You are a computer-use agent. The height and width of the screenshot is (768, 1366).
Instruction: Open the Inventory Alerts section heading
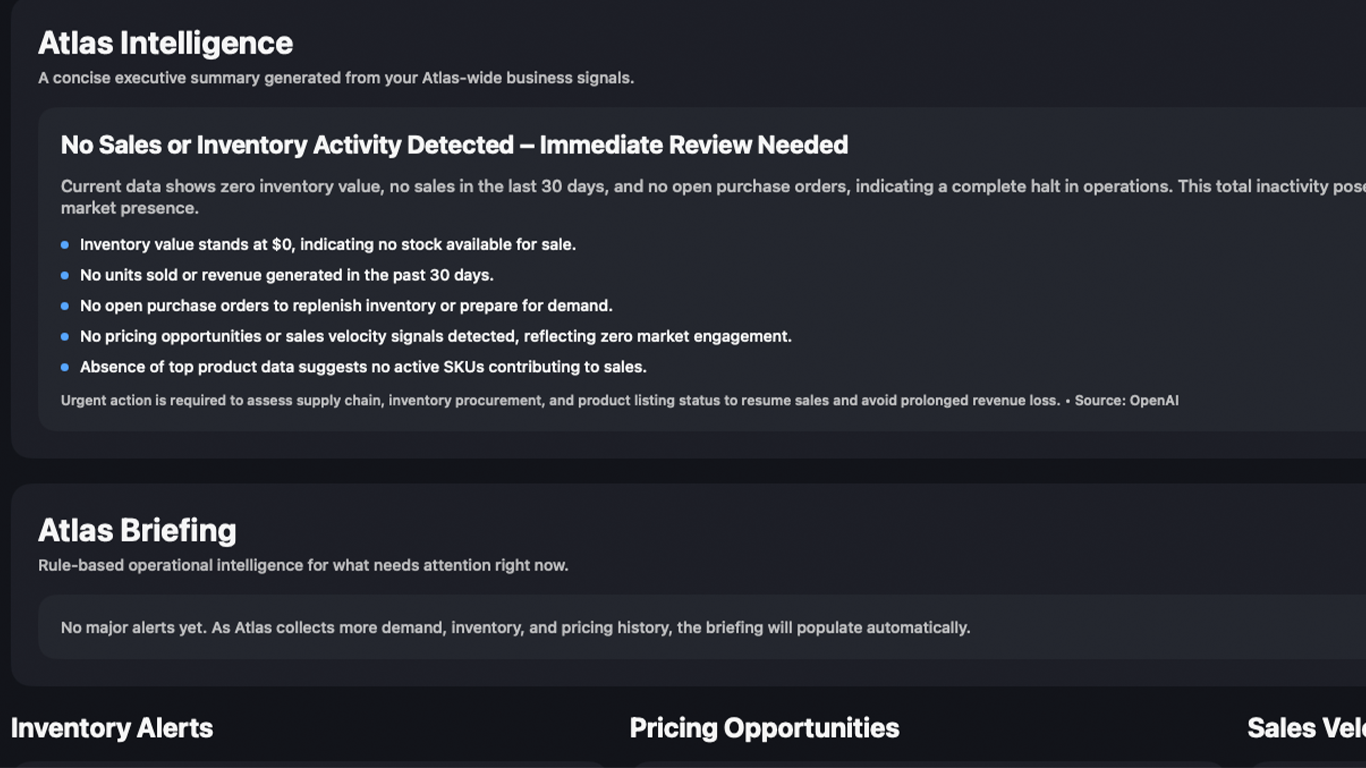[x=112, y=728]
